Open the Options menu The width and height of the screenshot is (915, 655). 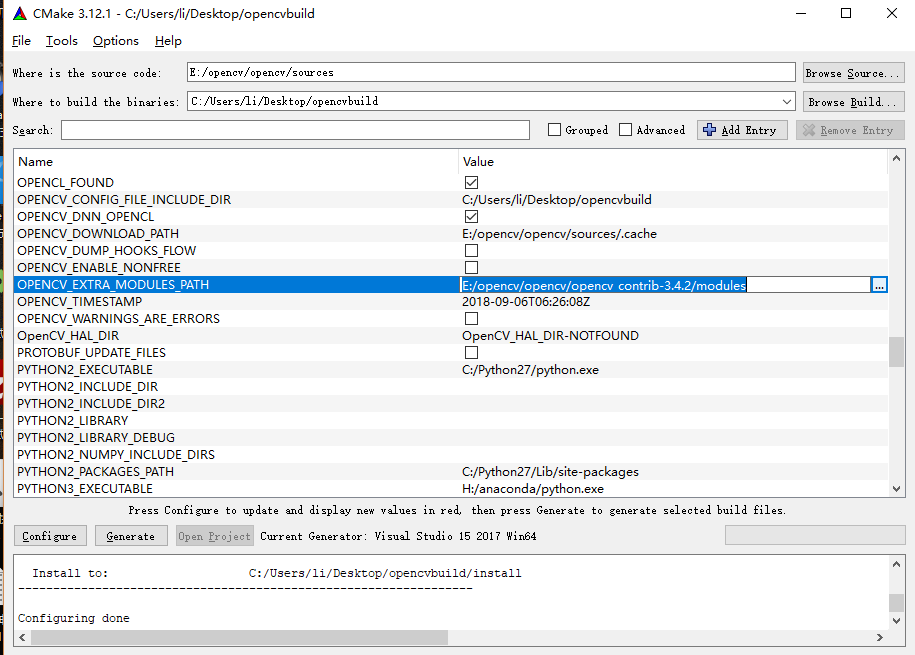116,41
